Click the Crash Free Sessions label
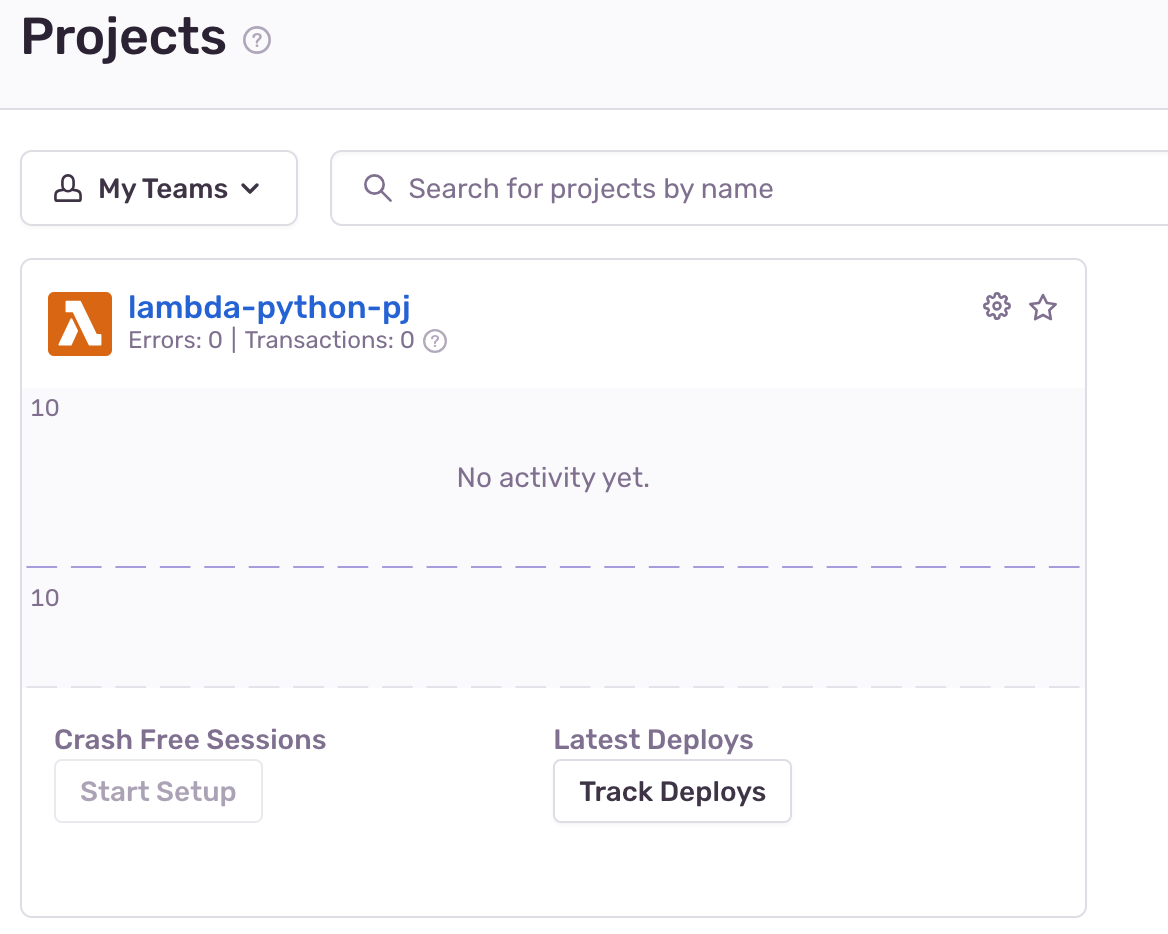The image size is (1168, 934). 190,740
